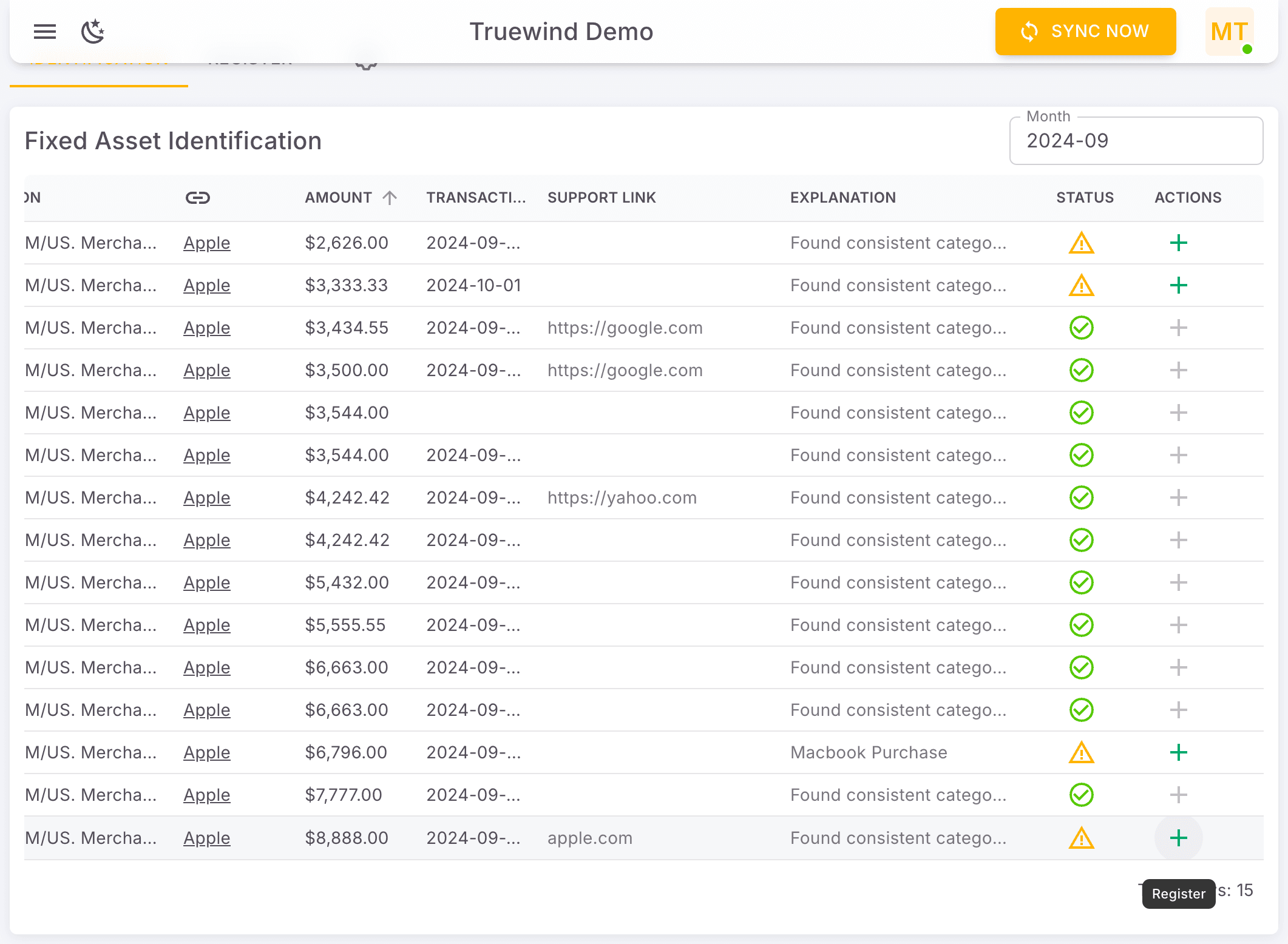Click the SYNC NOW button
The image size is (1288, 944).
(1085, 32)
